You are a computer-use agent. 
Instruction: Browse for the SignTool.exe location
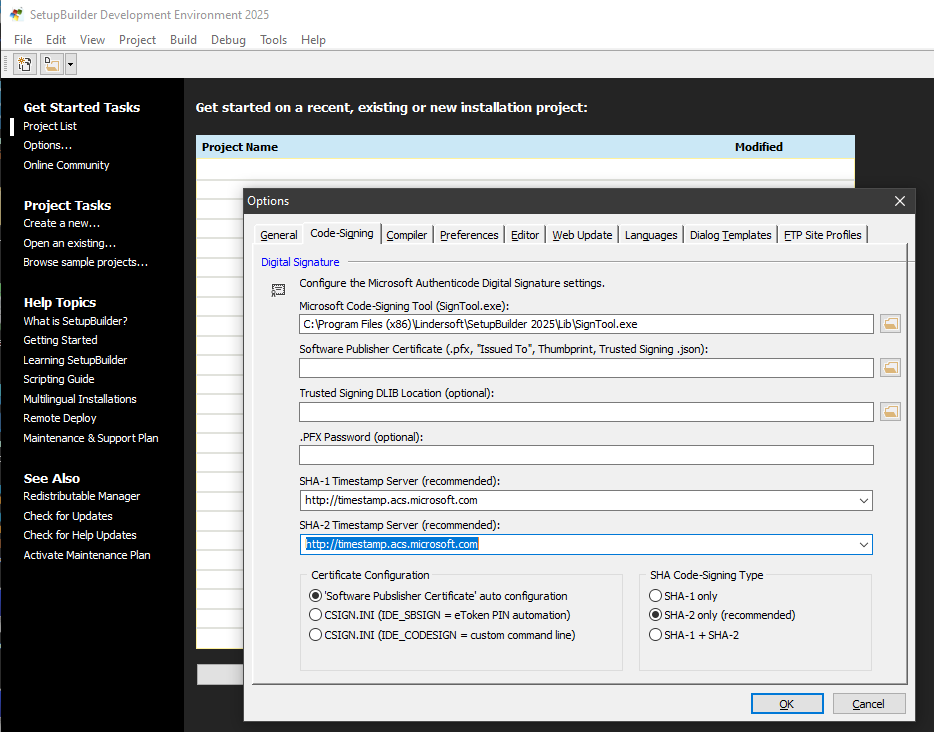point(890,324)
